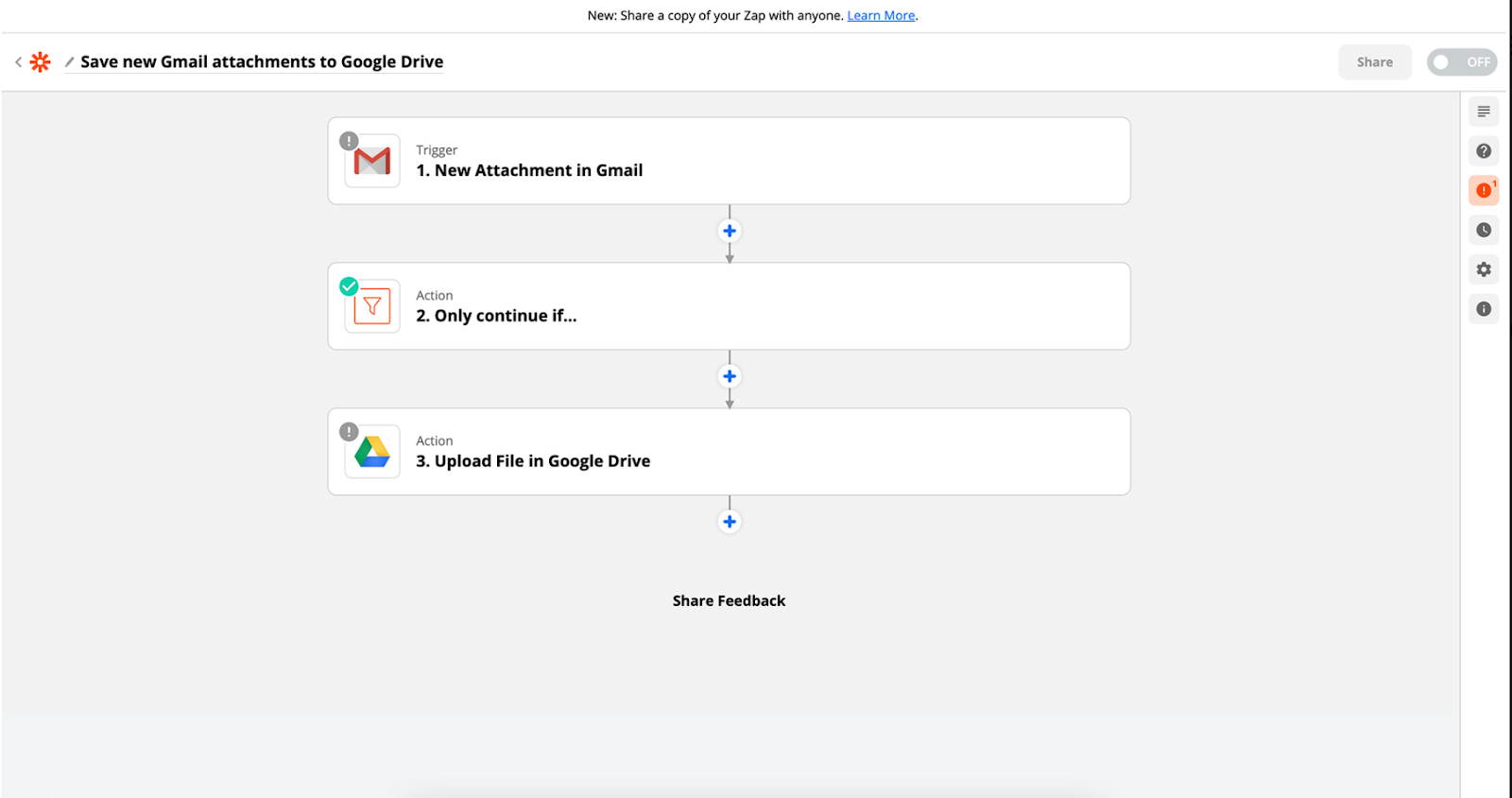Viewport: 1512px width, 798px height.
Task: Click the Gmail app icon in step 1
Action: [x=372, y=161]
